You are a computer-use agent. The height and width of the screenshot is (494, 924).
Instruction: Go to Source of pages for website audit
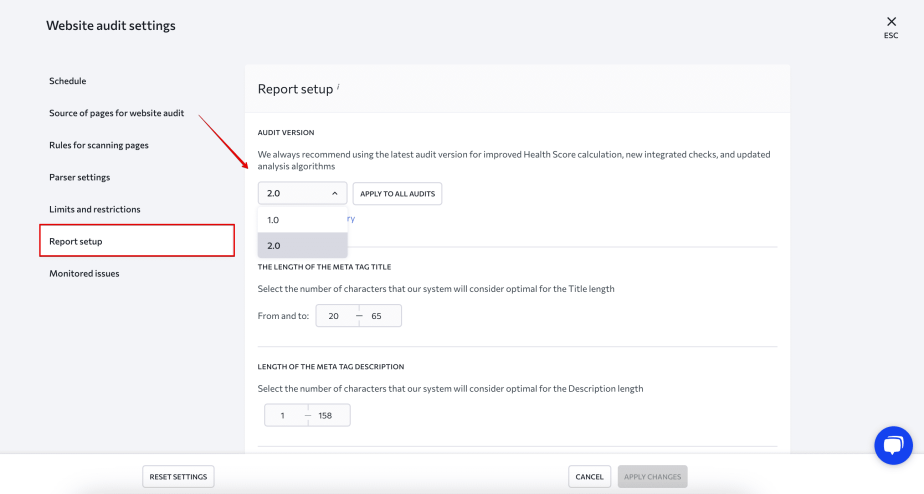pyautogui.click(x=117, y=113)
